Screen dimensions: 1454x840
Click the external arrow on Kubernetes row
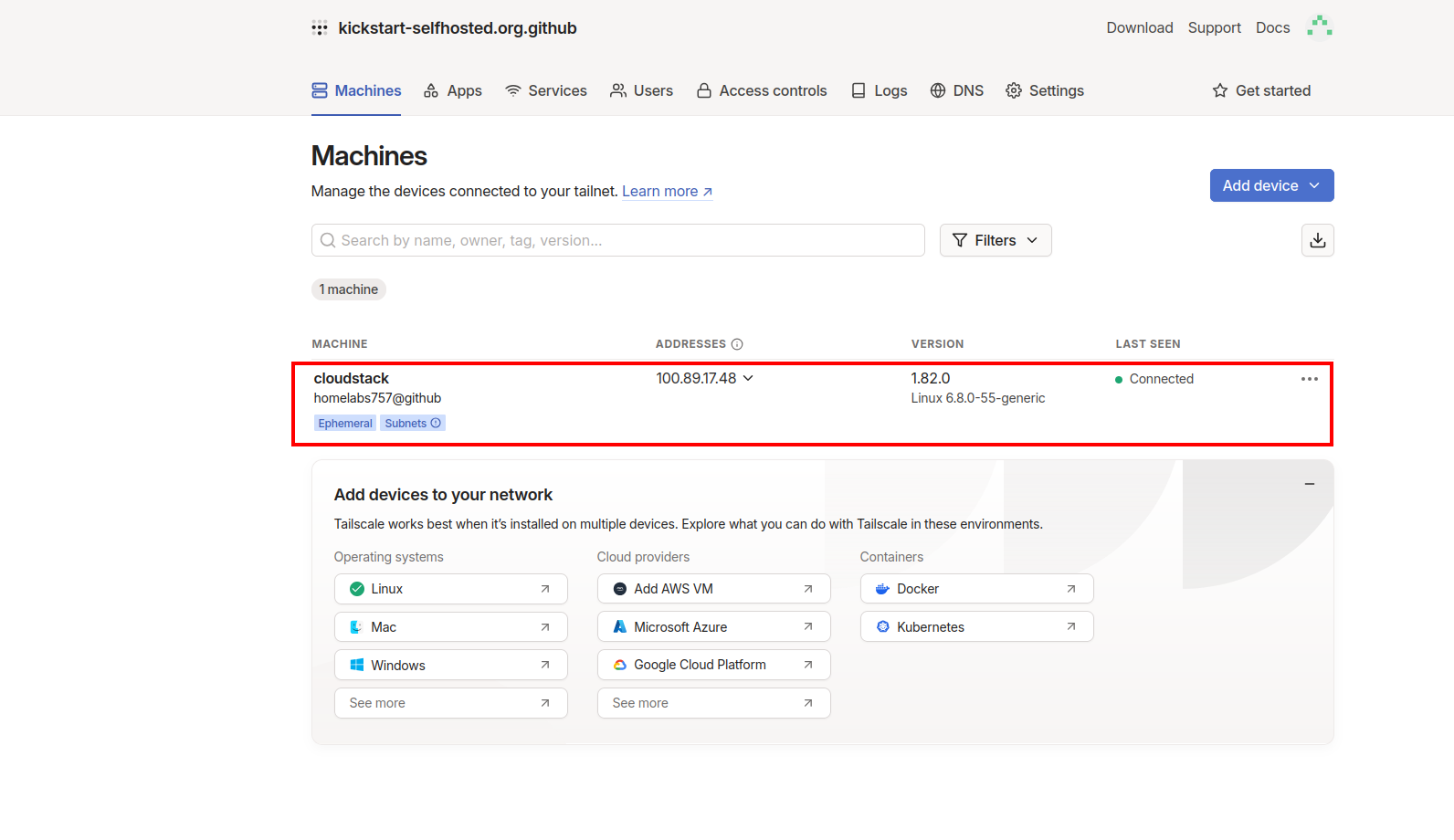point(1071,627)
